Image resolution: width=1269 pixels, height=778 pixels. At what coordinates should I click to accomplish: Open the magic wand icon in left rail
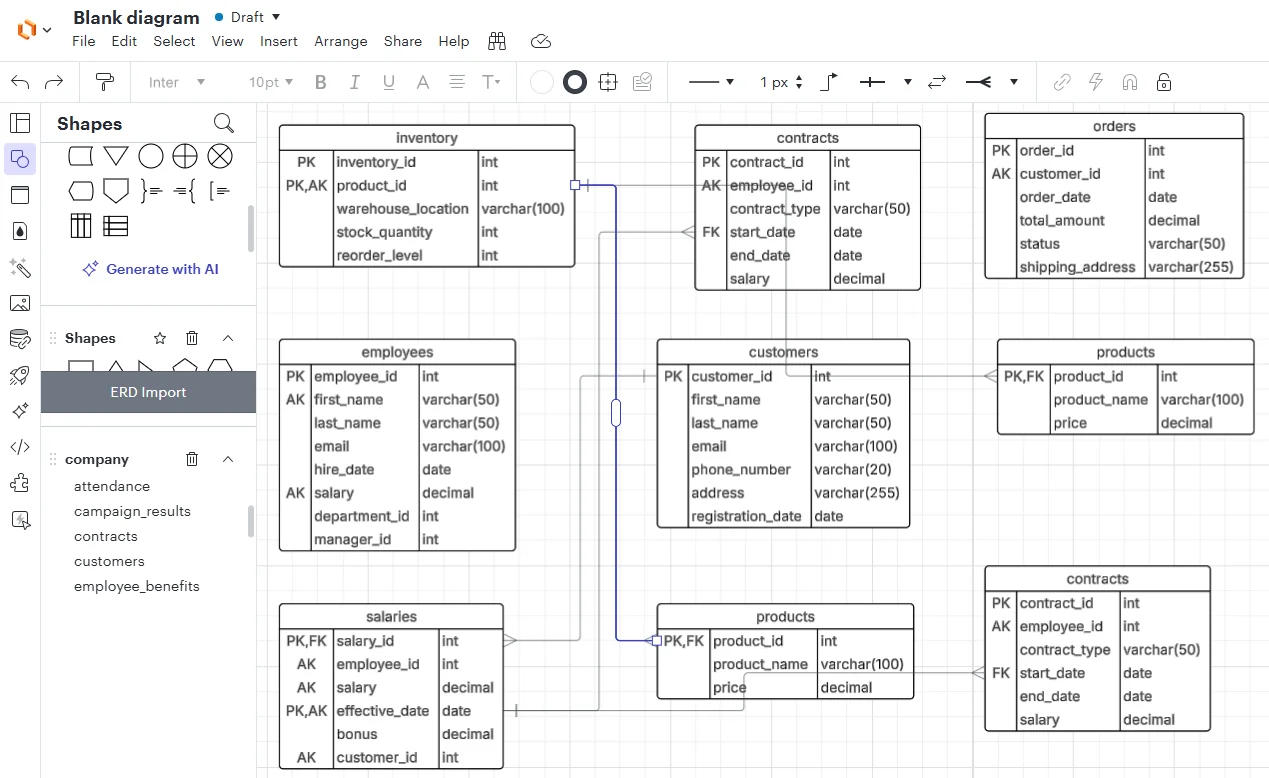pyautogui.click(x=20, y=267)
